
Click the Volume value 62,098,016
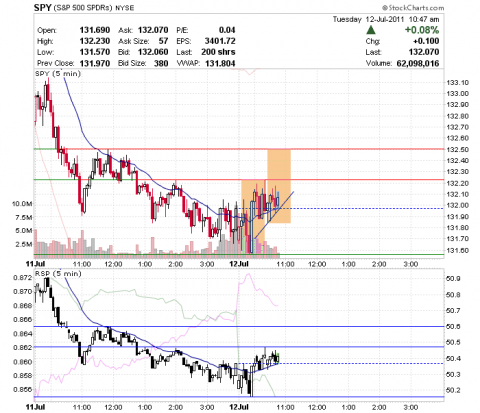[x=418, y=63]
